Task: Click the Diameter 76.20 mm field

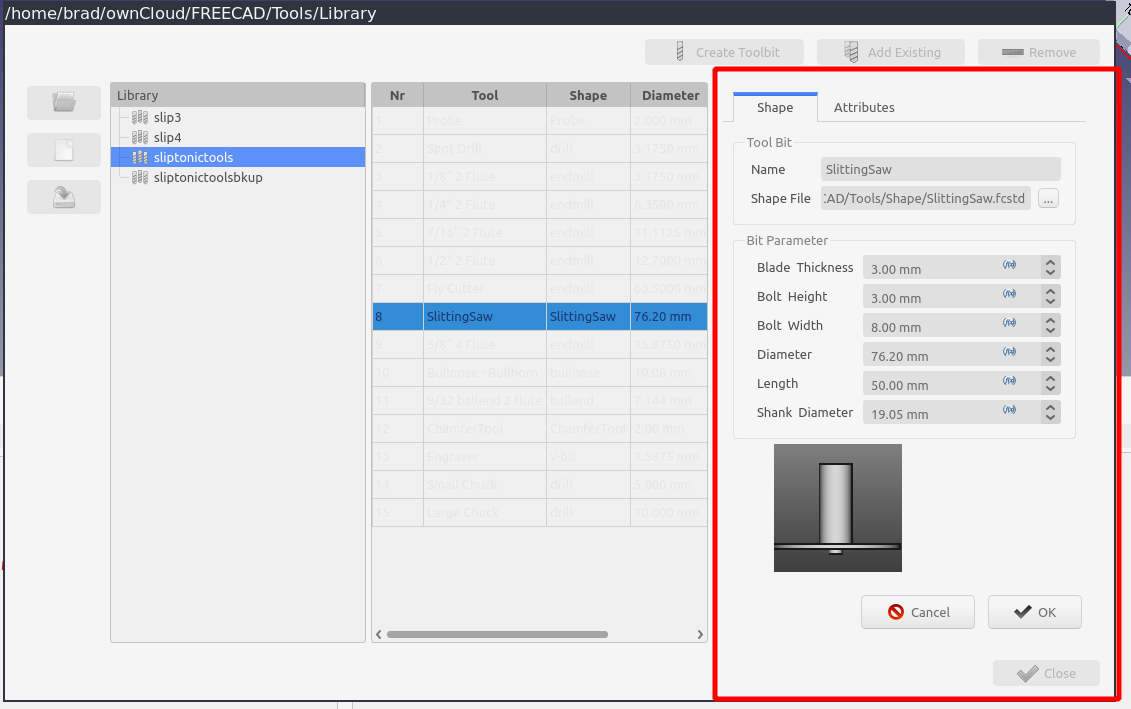Action: point(951,354)
